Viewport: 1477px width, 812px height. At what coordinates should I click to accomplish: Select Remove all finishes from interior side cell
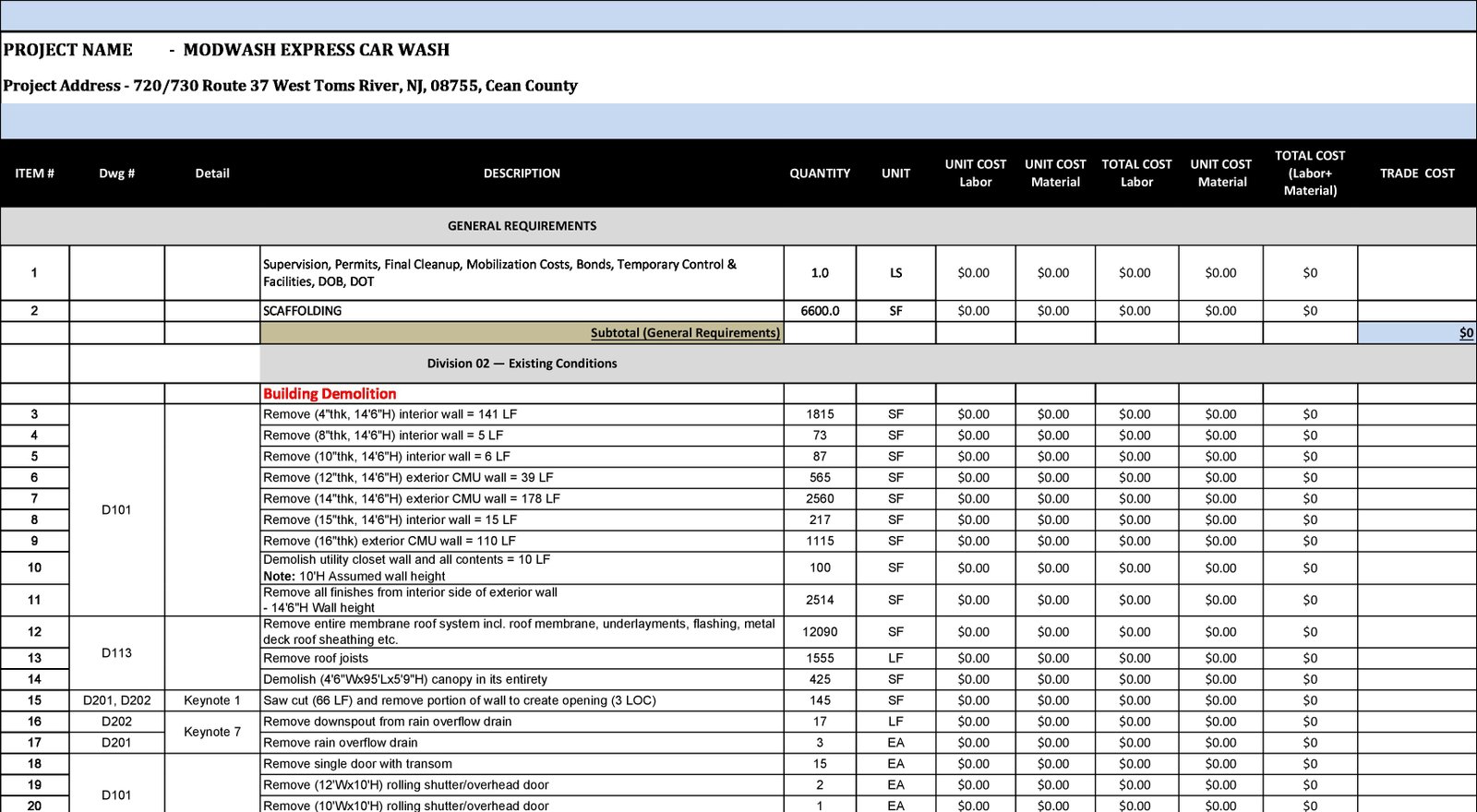coord(522,600)
